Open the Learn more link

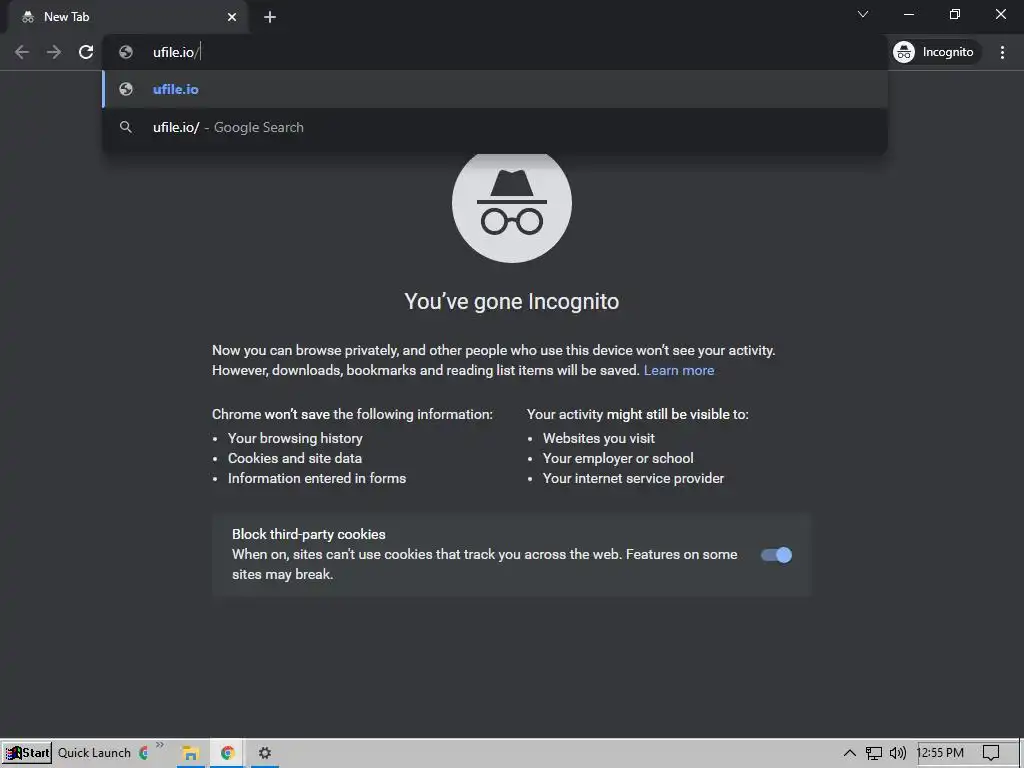(679, 370)
